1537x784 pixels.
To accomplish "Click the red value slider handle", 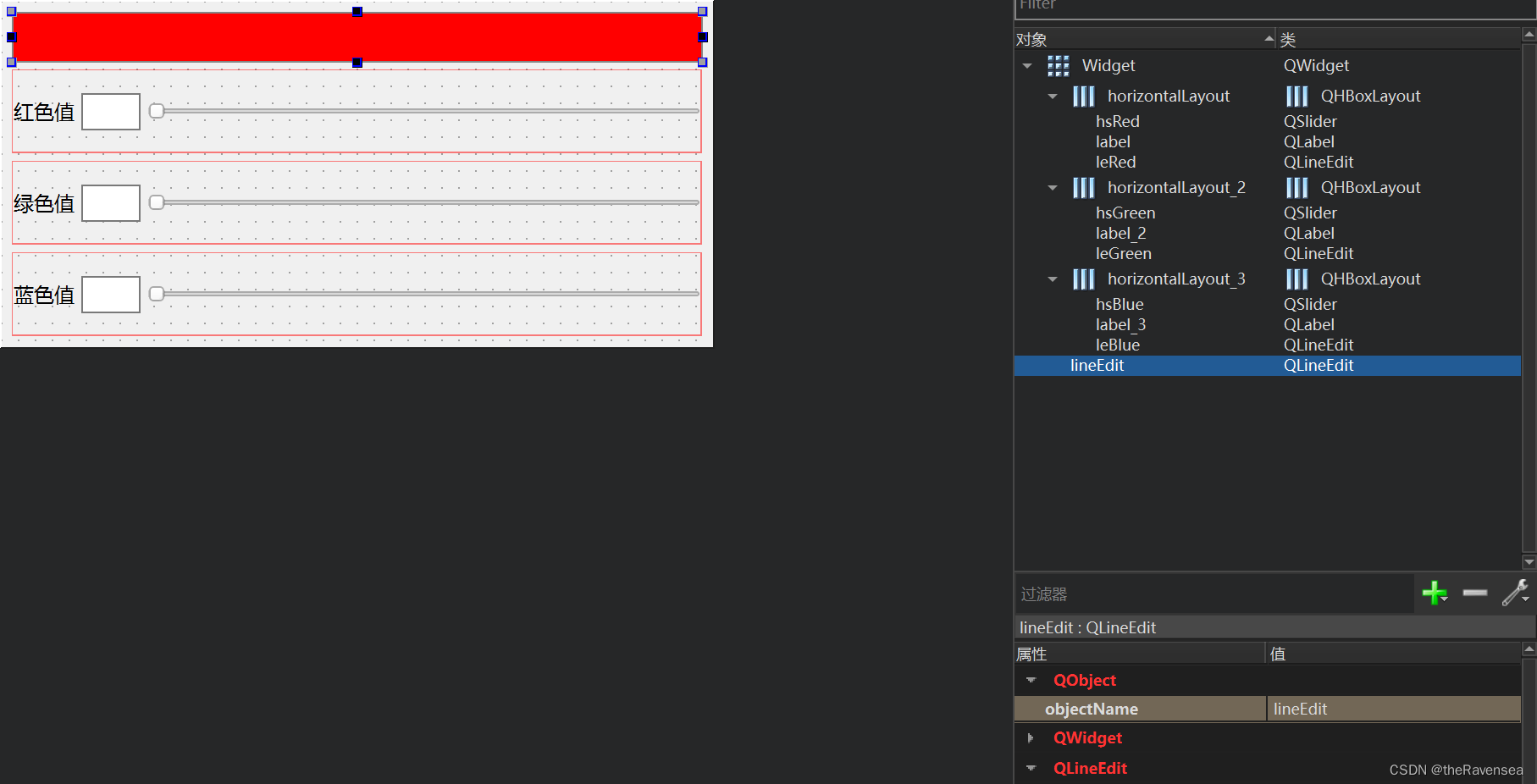I will point(157,111).
